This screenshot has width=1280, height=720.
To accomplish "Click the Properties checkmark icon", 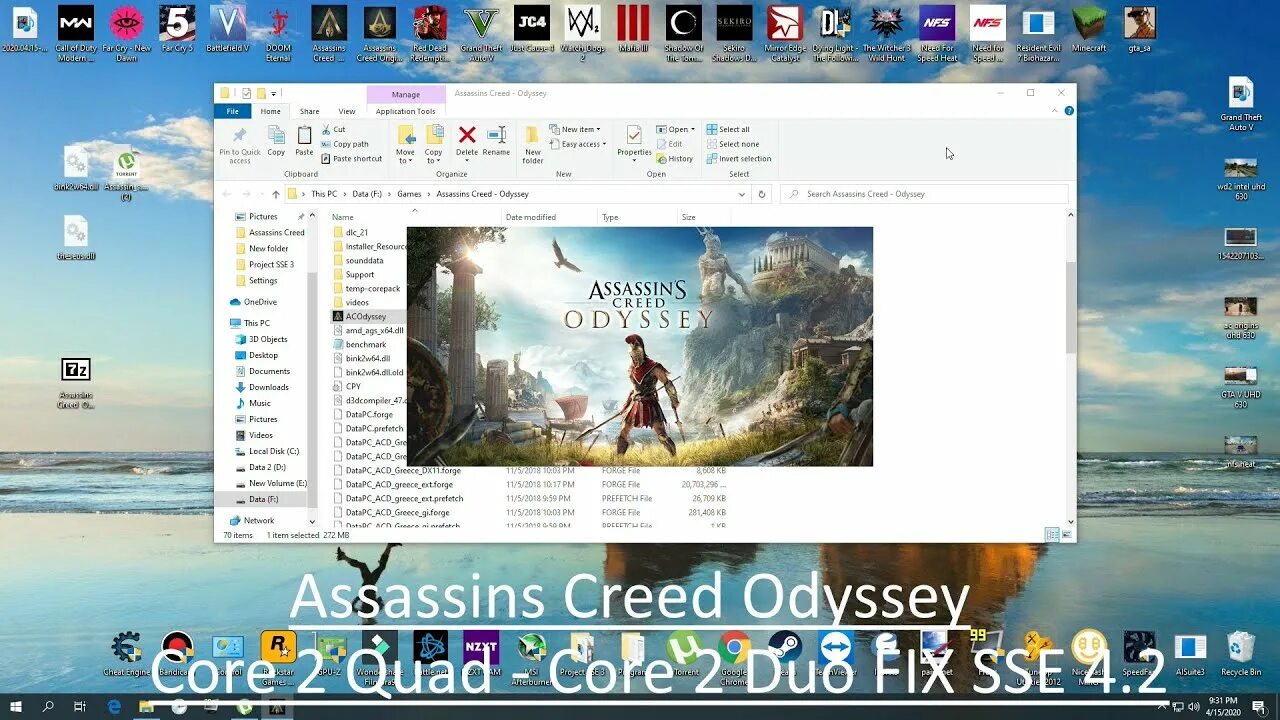I will click(634, 135).
